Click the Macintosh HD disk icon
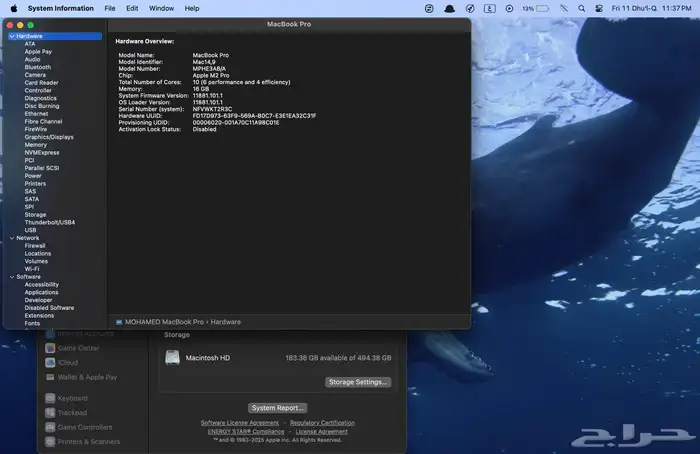 173,357
